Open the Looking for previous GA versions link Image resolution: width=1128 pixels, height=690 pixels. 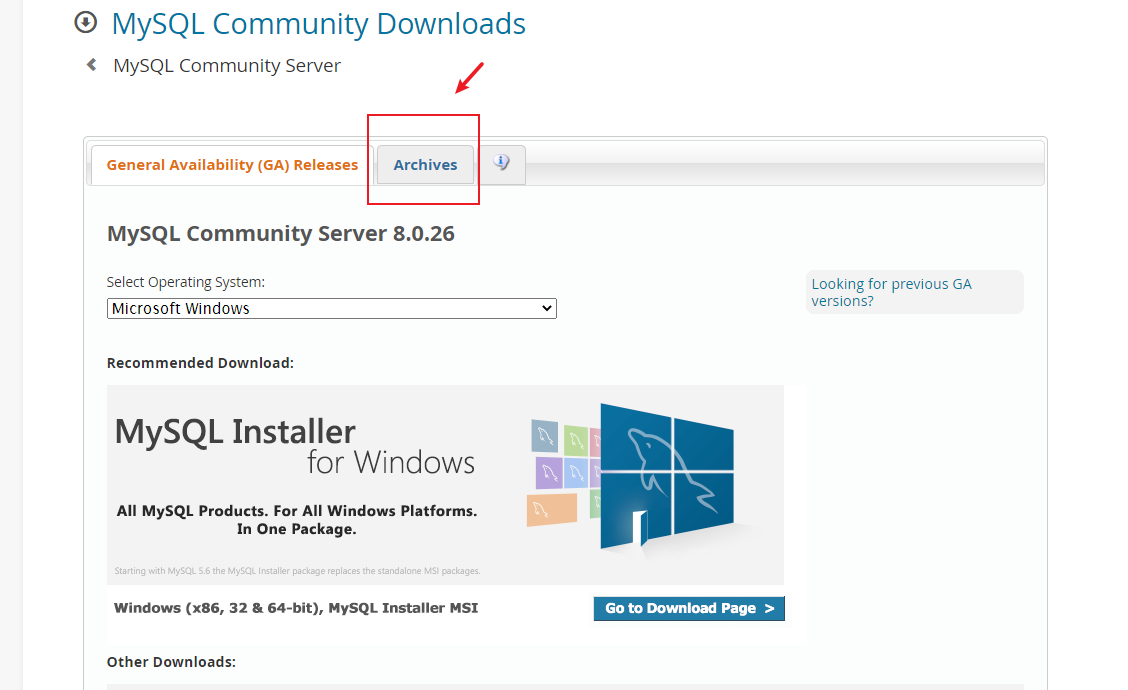(x=891, y=292)
